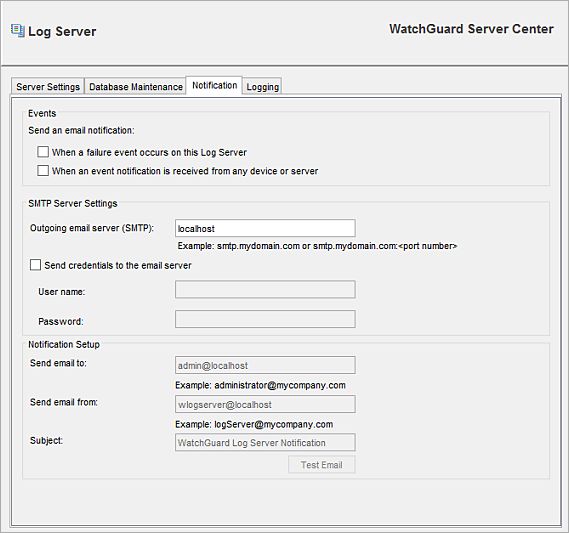Click the 'Send email from:' label

coord(64,402)
